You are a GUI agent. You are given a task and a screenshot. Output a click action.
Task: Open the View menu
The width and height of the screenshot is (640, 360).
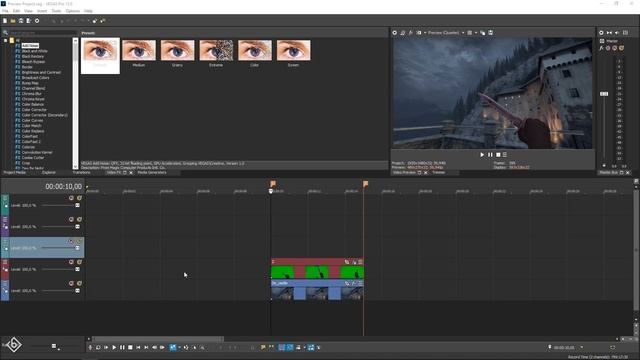click(x=28, y=11)
